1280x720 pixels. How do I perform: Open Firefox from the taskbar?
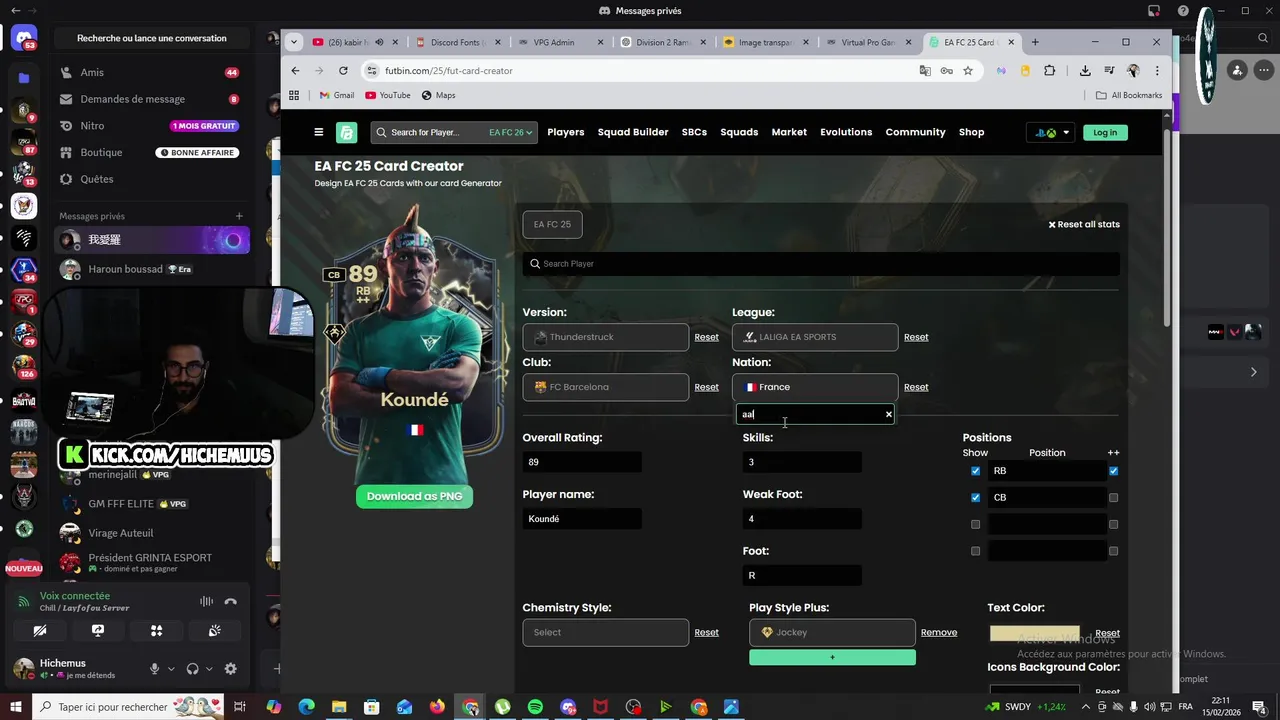[x=437, y=707]
